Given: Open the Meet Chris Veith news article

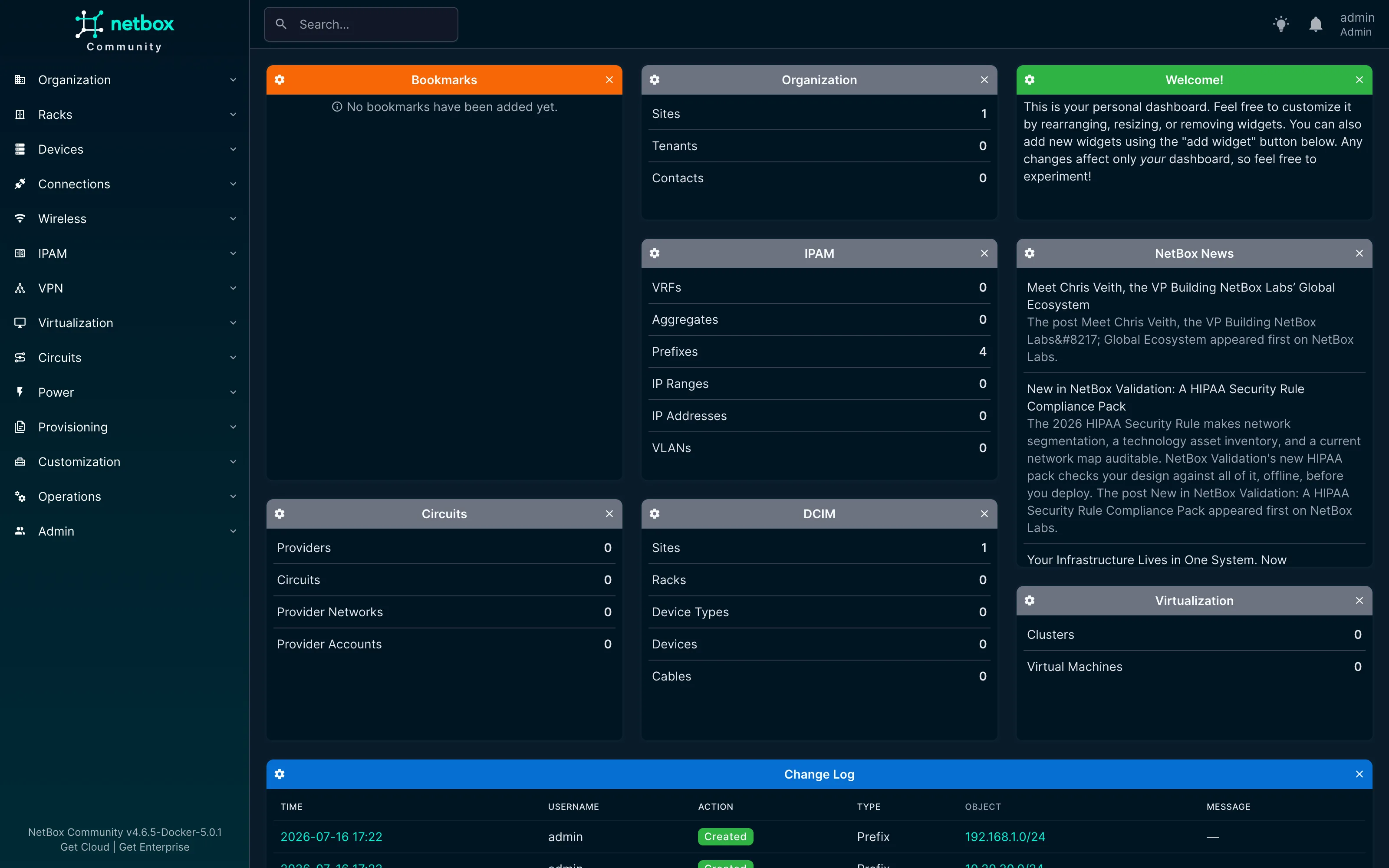Looking at the screenshot, I should (x=1181, y=296).
